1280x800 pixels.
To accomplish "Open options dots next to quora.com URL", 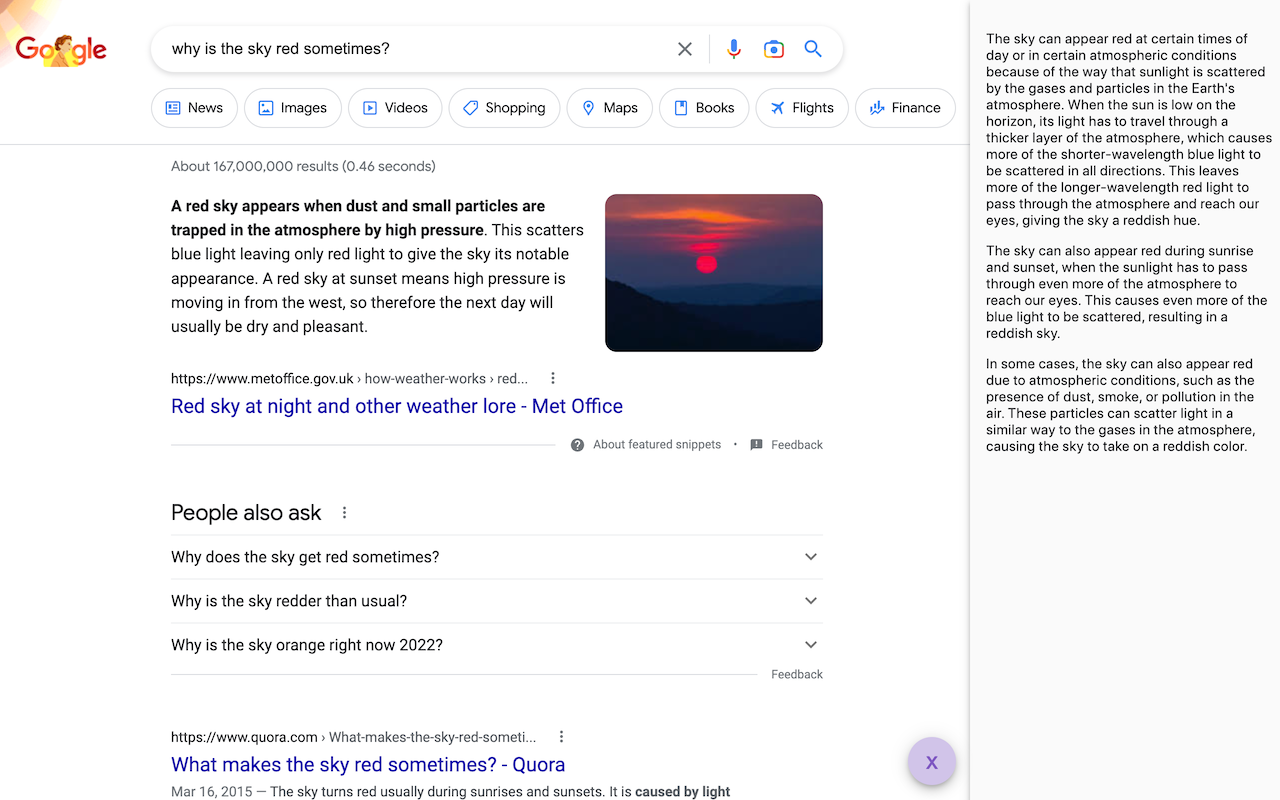I will 561,737.
